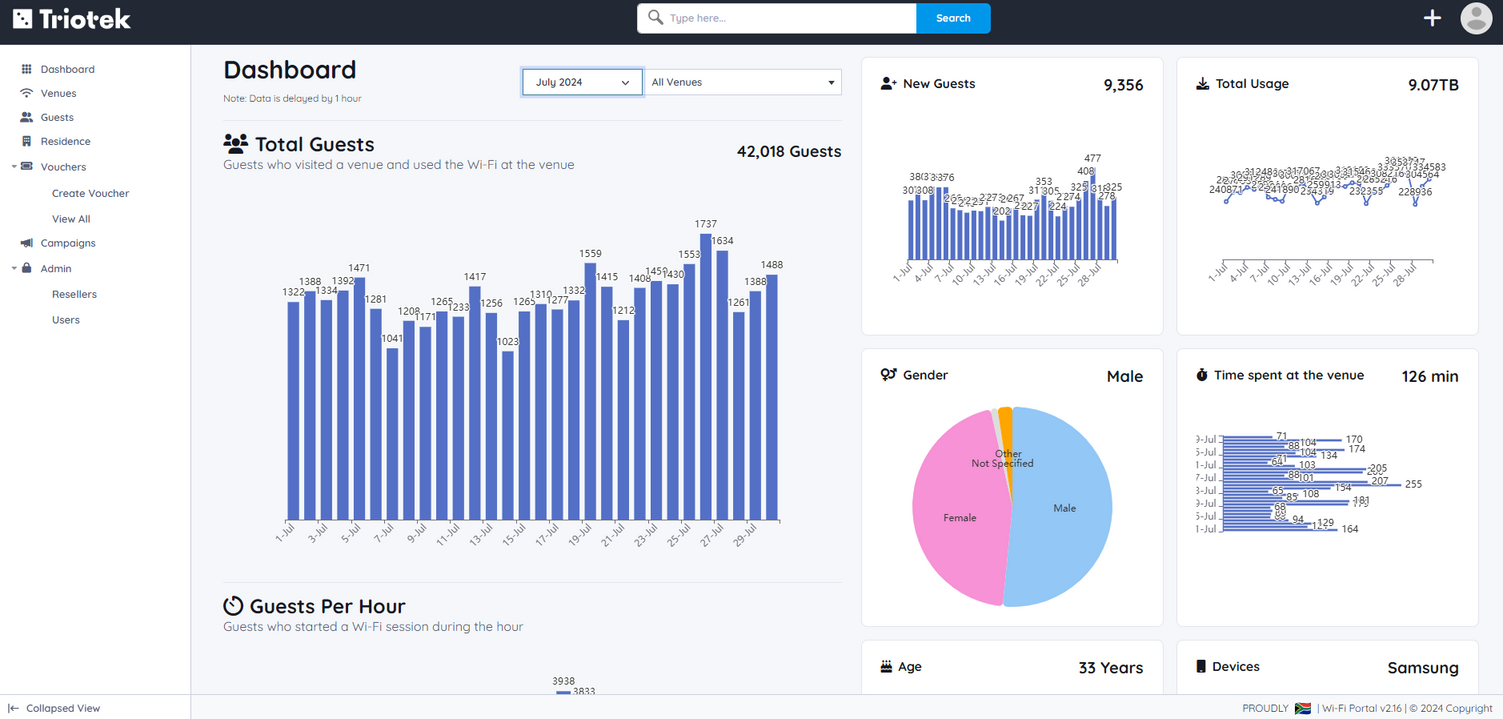Open the July 2024 month dropdown

pyautogui.click(x=582, y=82)
